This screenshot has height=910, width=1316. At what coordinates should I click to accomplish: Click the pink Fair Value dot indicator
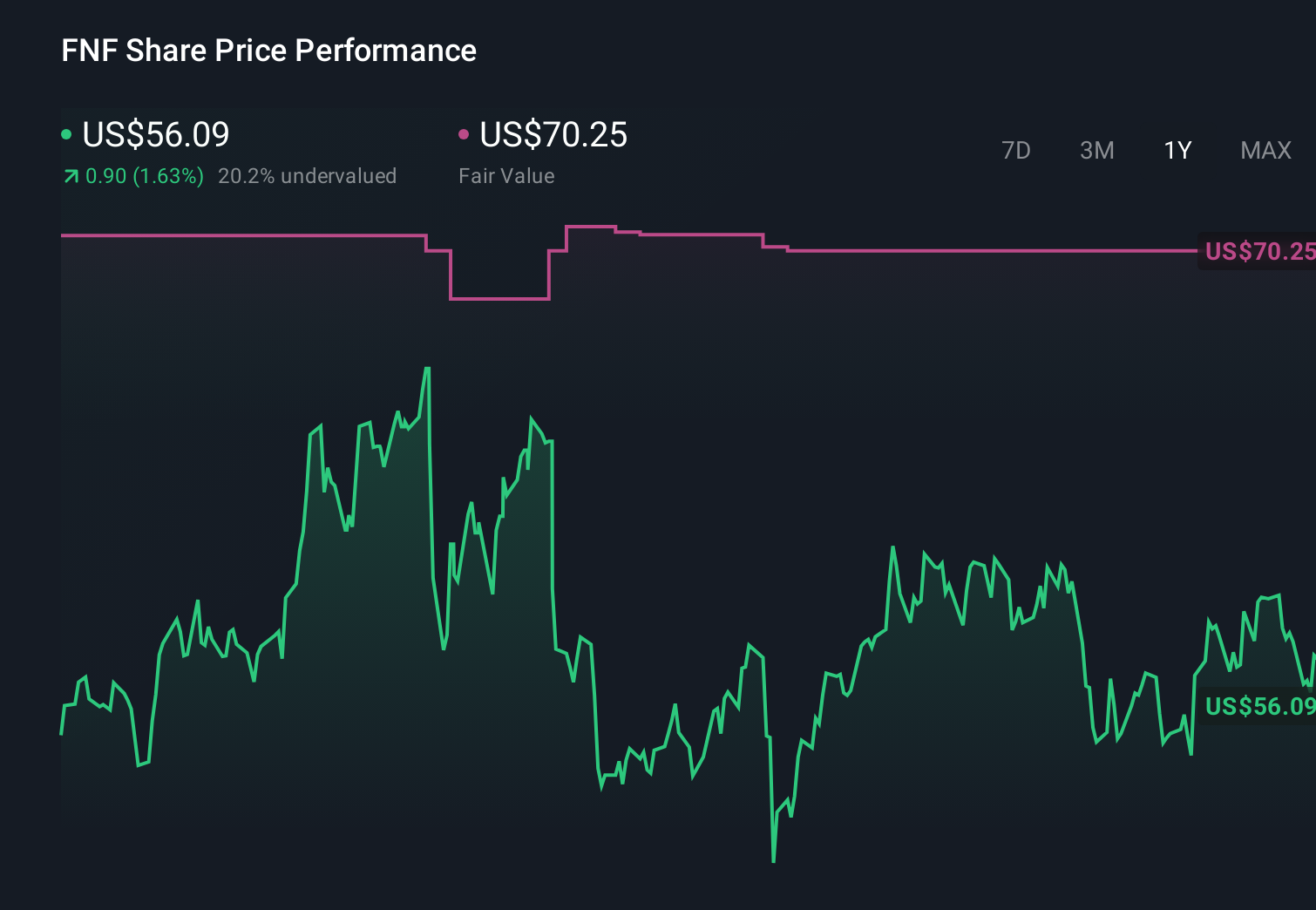(x=465, y=134)
